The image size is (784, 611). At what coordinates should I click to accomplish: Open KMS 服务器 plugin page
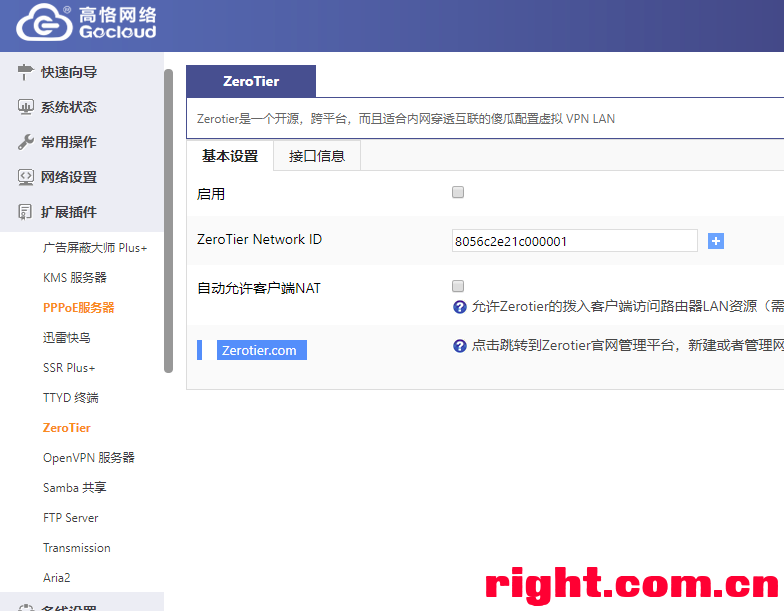point(74,278)
